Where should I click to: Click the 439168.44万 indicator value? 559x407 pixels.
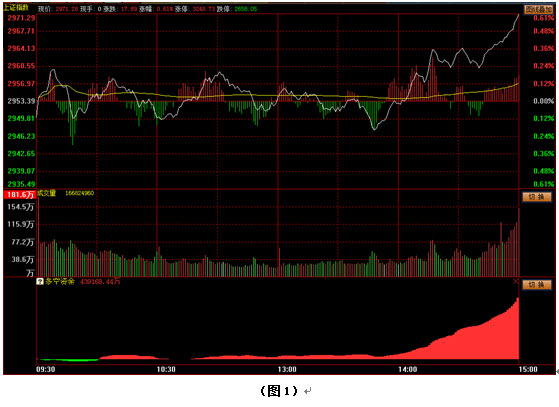tap(100, 282)
